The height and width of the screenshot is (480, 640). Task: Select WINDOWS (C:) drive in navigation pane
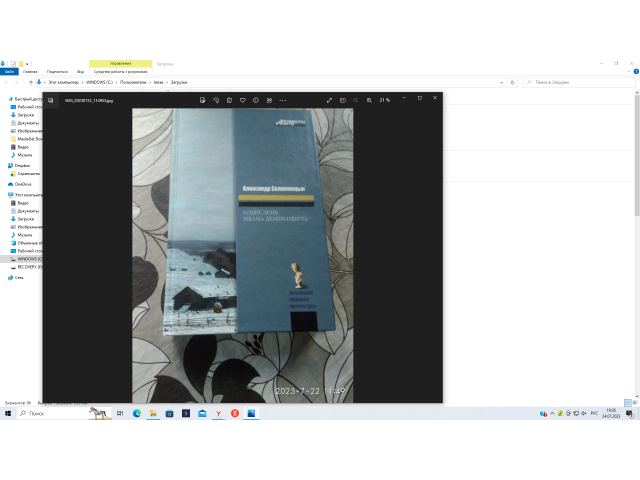[x=25, y=259]
